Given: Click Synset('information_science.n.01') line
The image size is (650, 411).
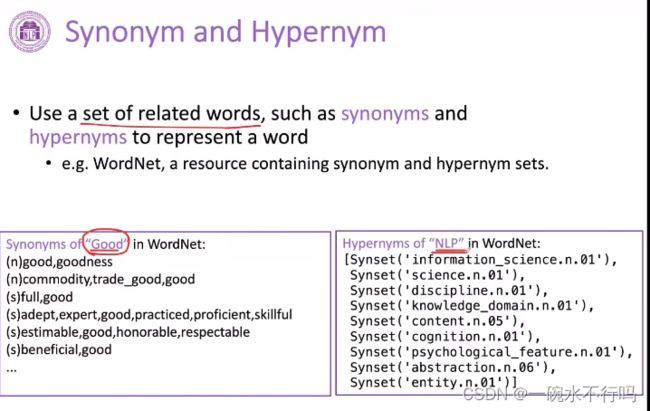Looking at the screenshot, I should 481,260.
